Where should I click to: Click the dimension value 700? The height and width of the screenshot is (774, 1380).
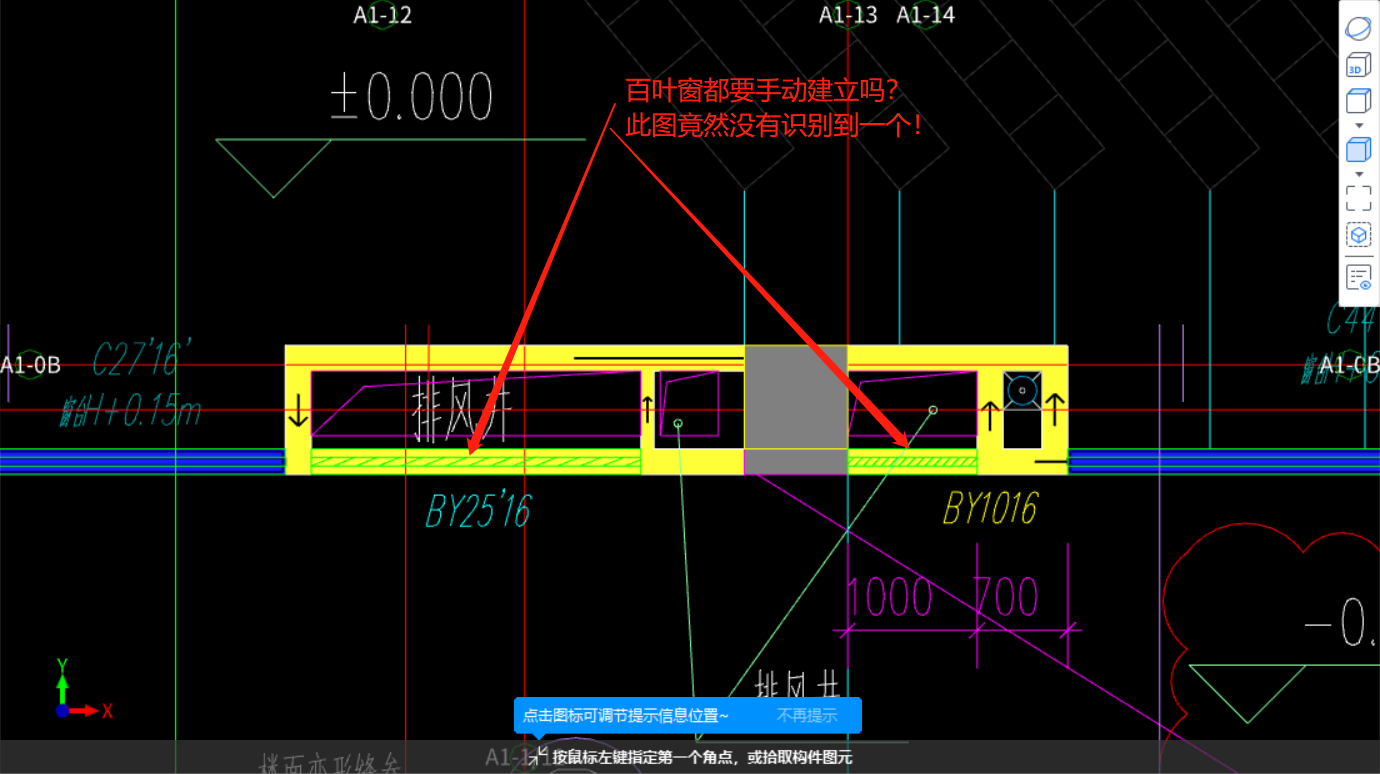pos(1006,598)
